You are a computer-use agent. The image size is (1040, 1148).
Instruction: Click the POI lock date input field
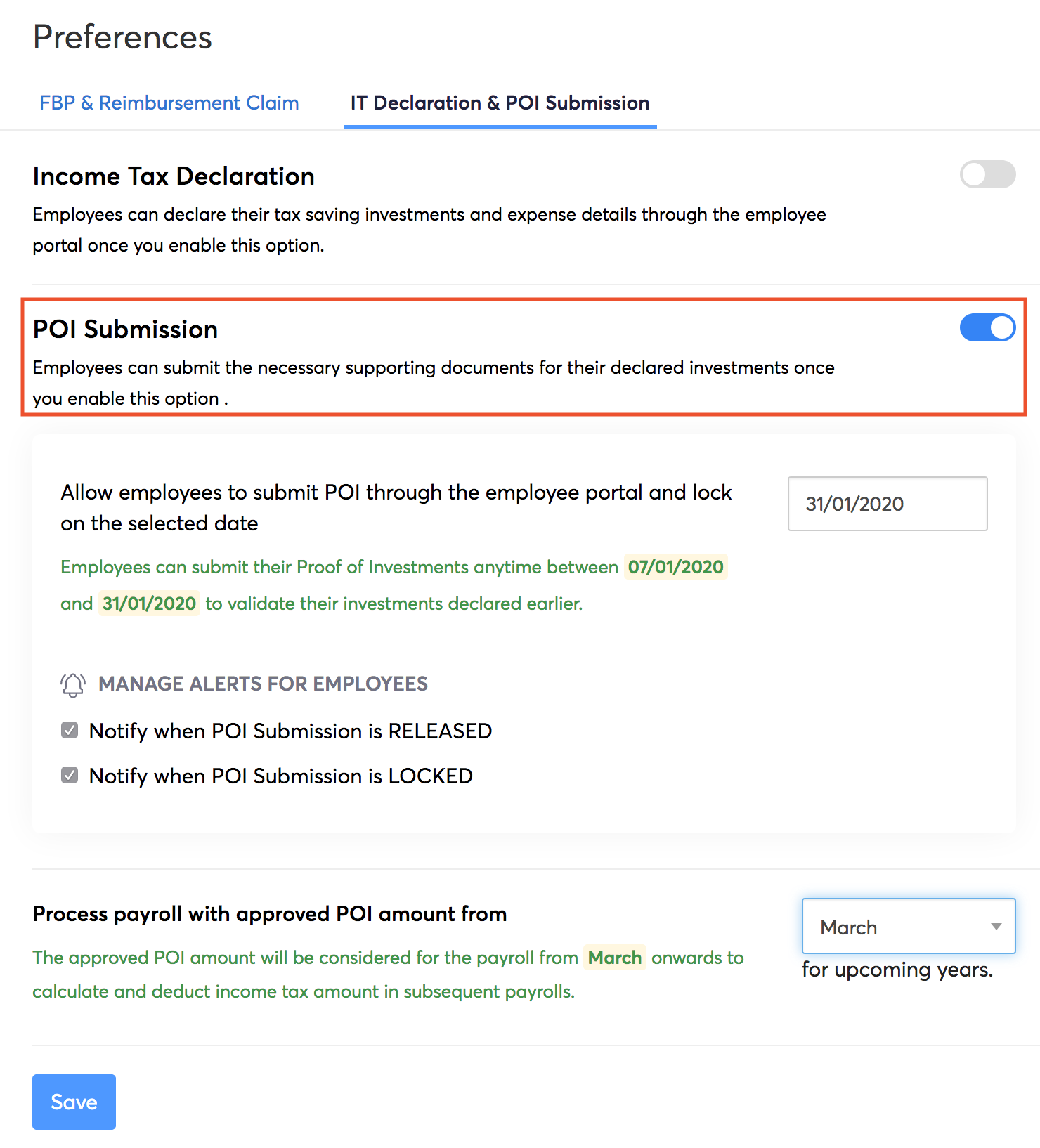(x=887, y=504)
